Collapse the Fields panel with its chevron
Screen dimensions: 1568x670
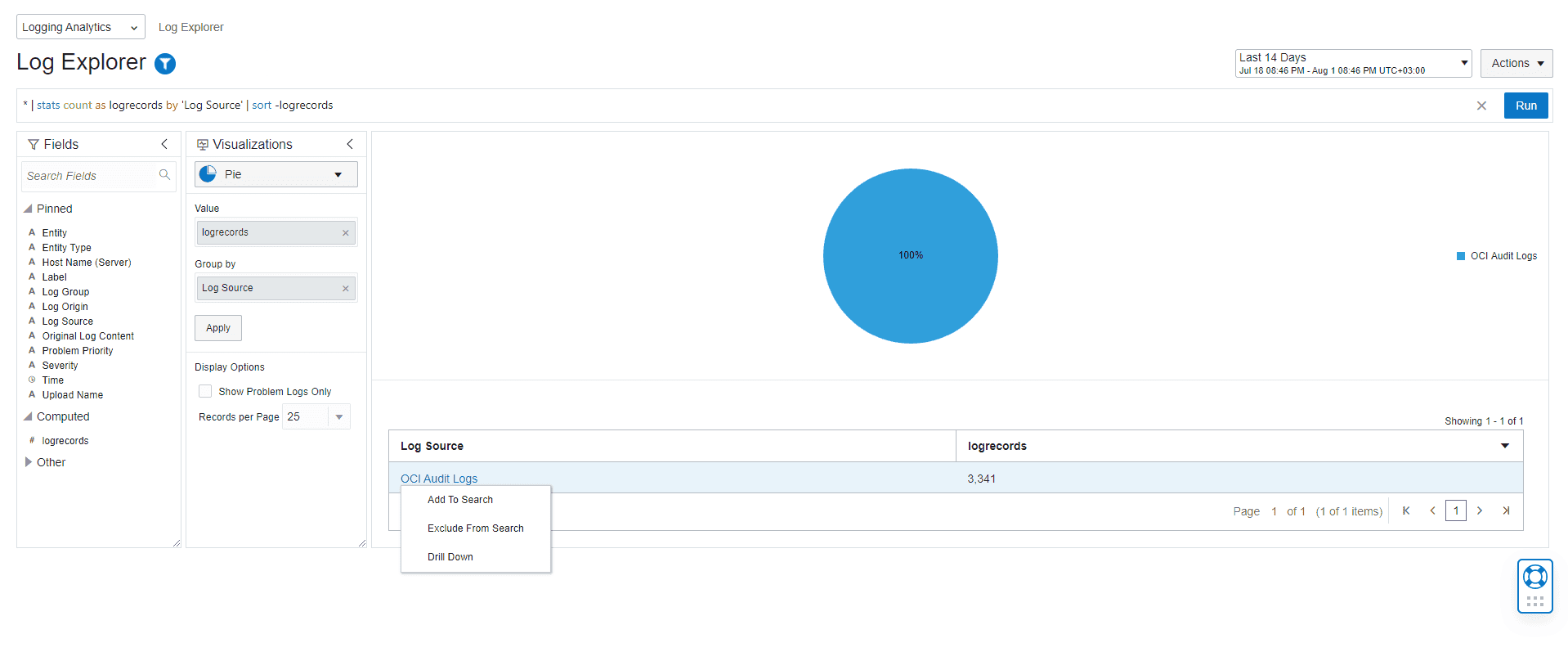coord(164,144)
